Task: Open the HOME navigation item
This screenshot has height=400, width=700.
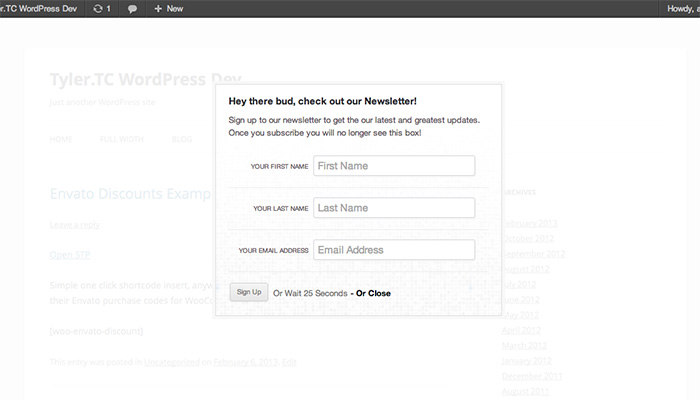Action: pos(61,139)
